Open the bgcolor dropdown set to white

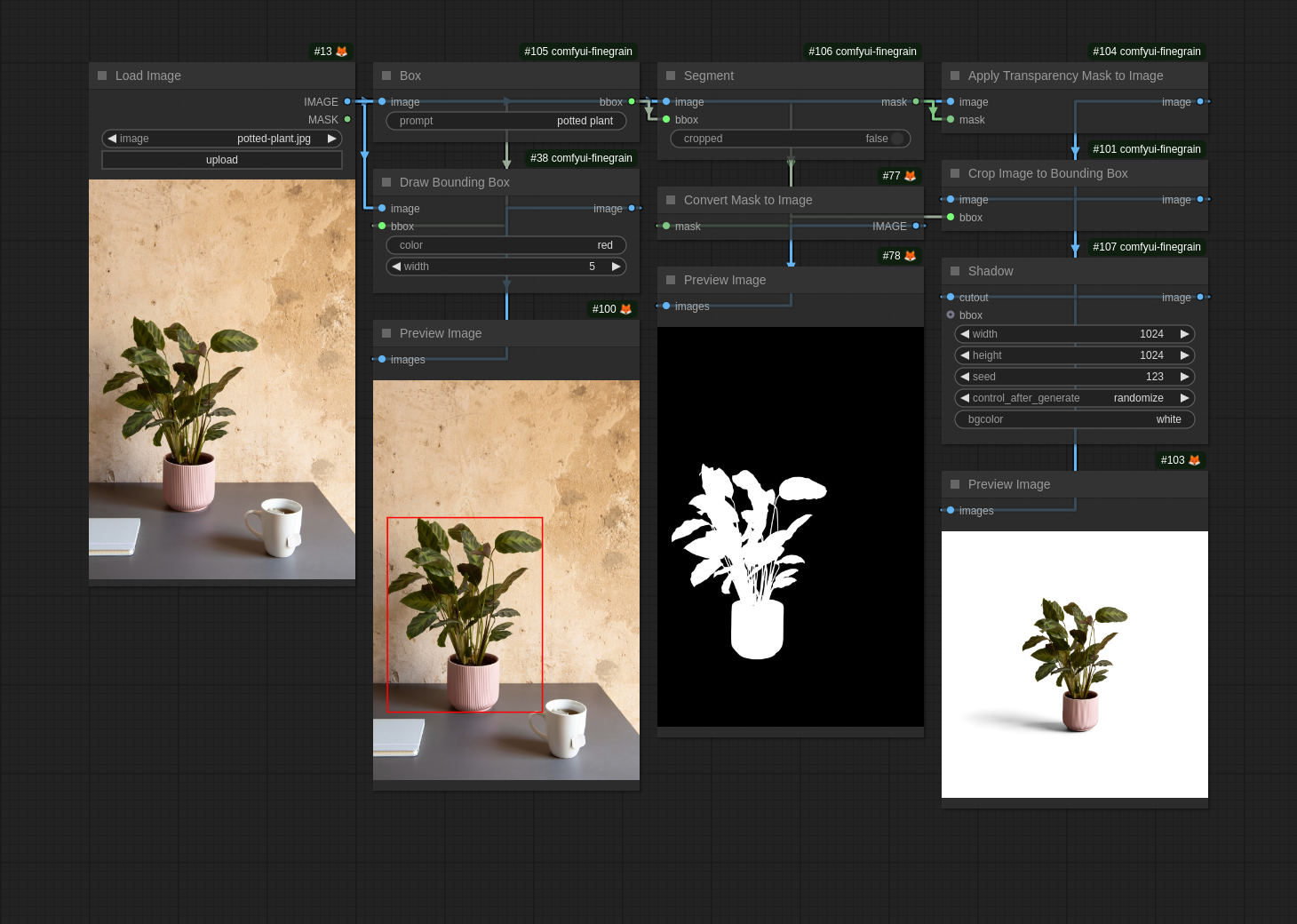click(1075, 419)
